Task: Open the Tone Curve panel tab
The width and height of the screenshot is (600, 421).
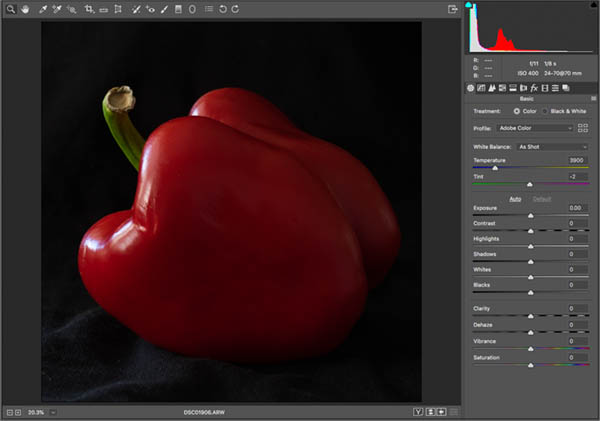Action: (x=481, y=88)
